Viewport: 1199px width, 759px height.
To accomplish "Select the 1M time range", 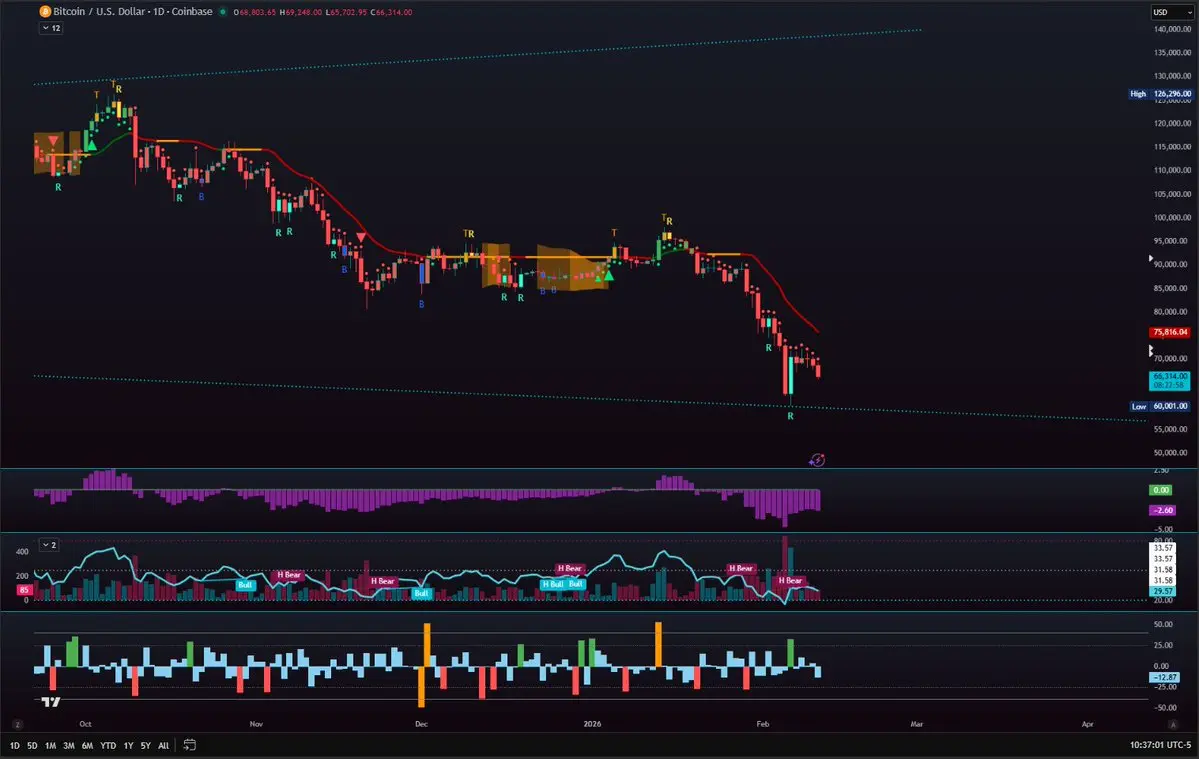I will (50, 745).
